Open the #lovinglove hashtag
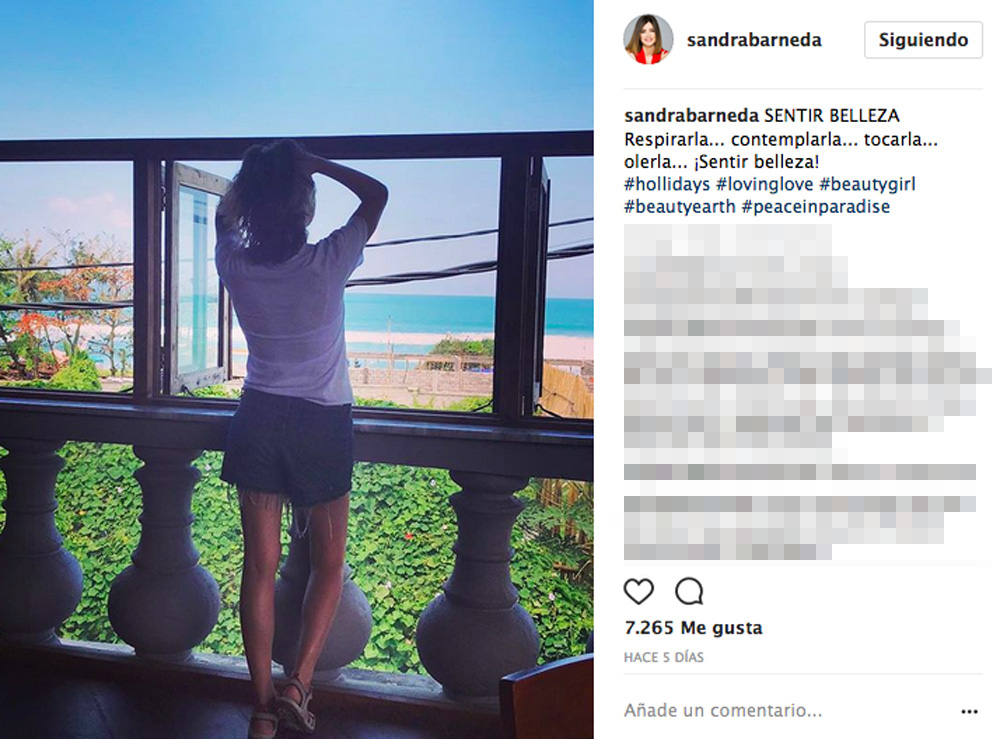Image resolution: width=1000 pixels, height=739 pixels. [x=765, y=184]
